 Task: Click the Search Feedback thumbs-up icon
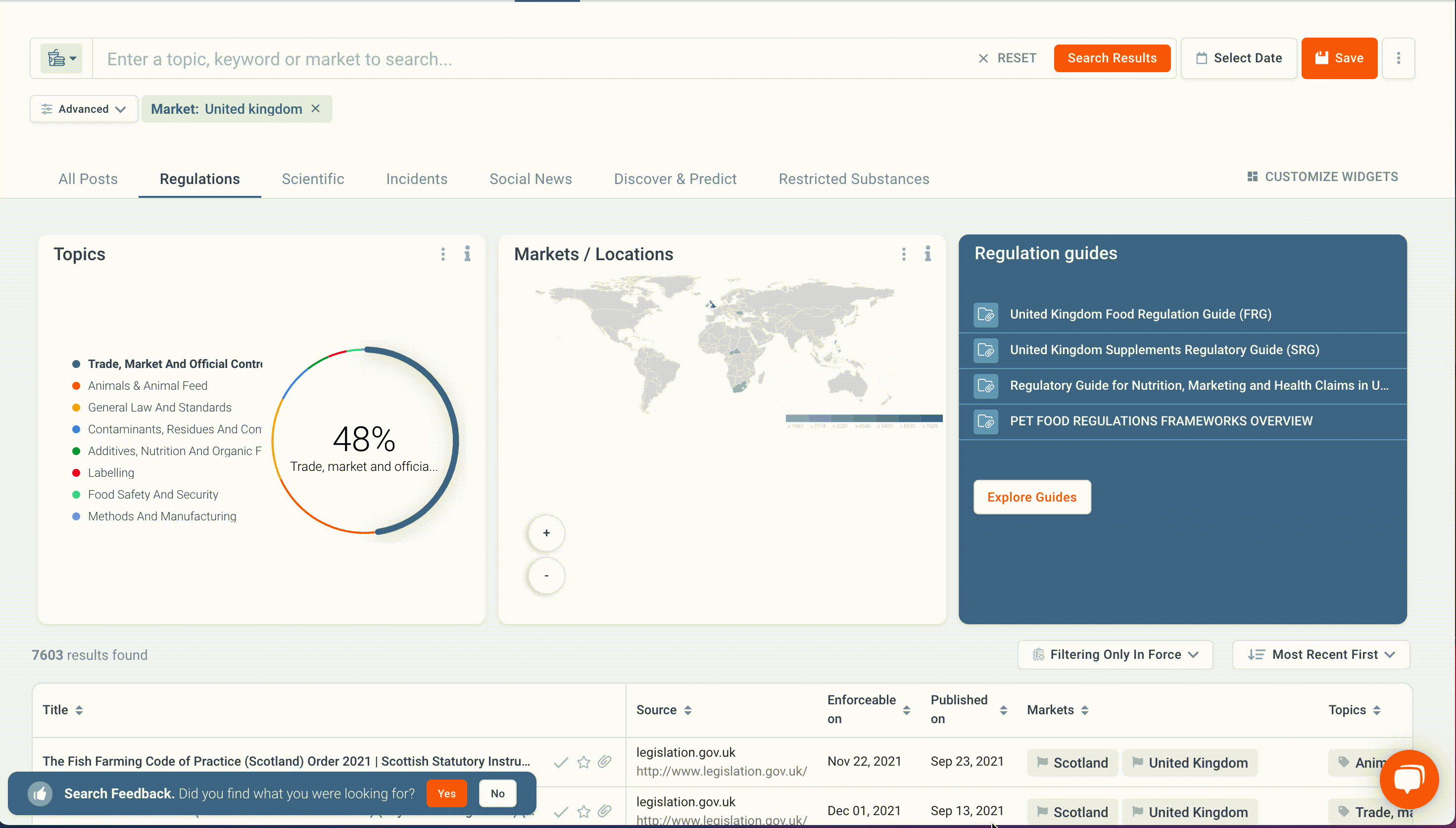pyautogui.click(x=40, y=793)
